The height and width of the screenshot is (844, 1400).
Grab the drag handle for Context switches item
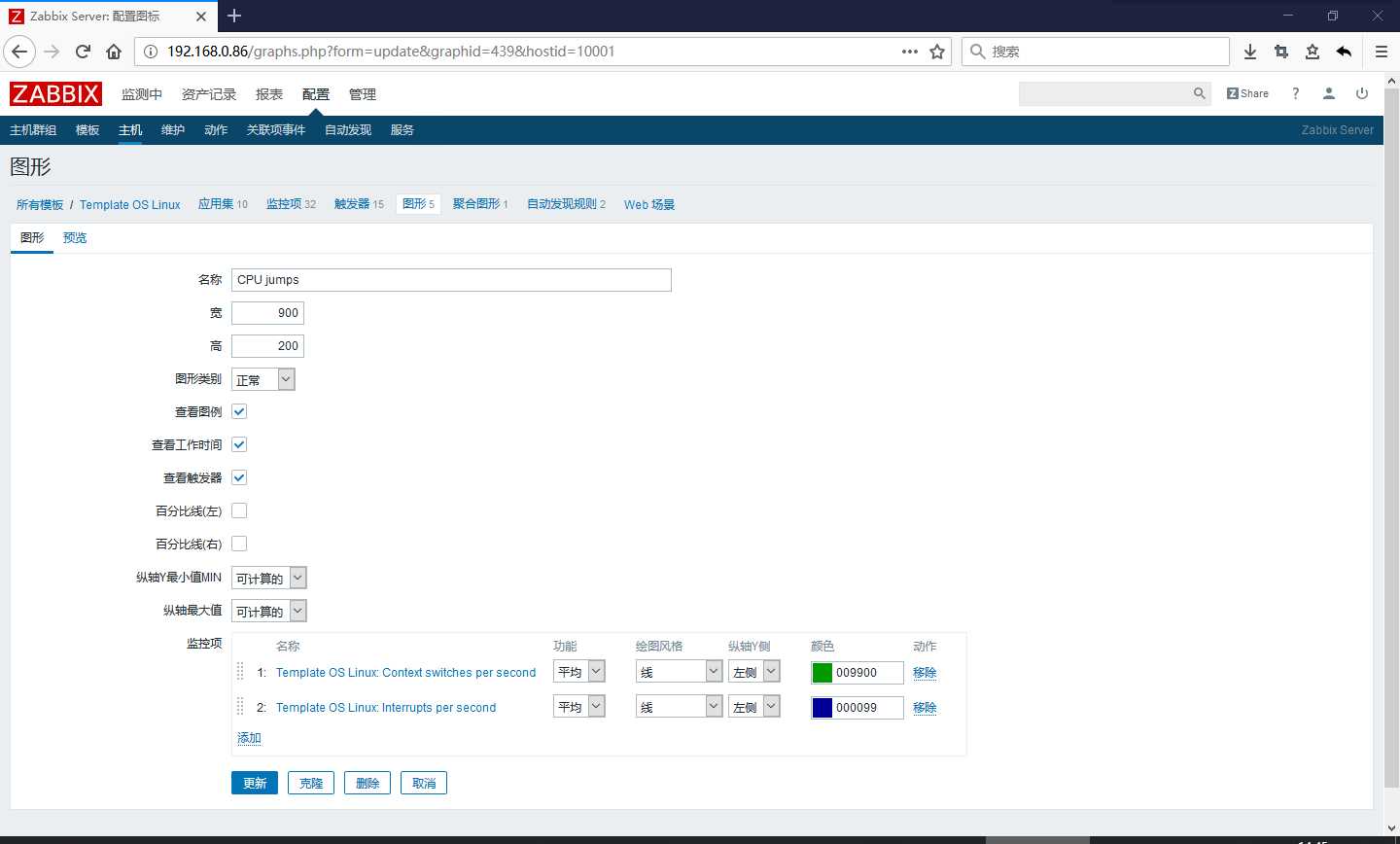pos(240,672)
